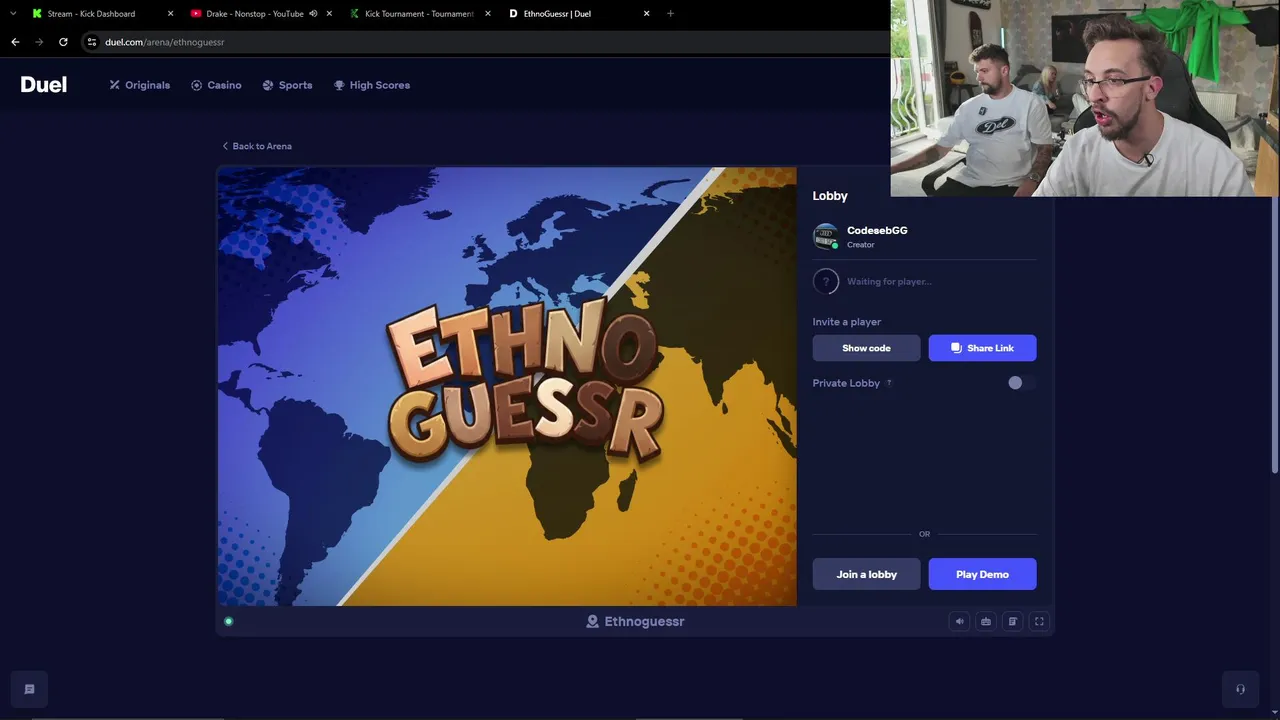Click the EthnoGuessr game banner

507,386
